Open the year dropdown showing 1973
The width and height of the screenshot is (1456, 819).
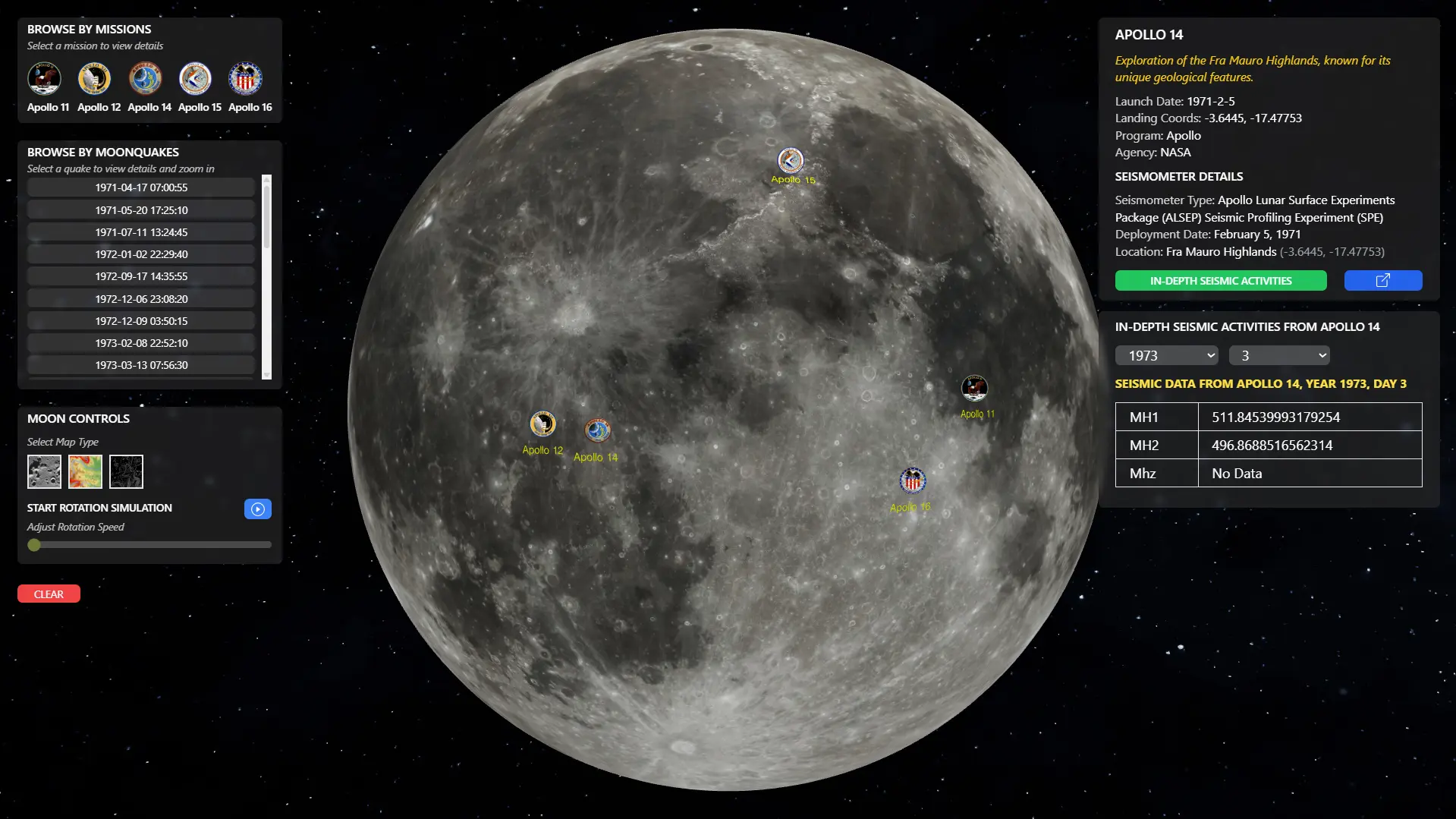[1166, 355]
